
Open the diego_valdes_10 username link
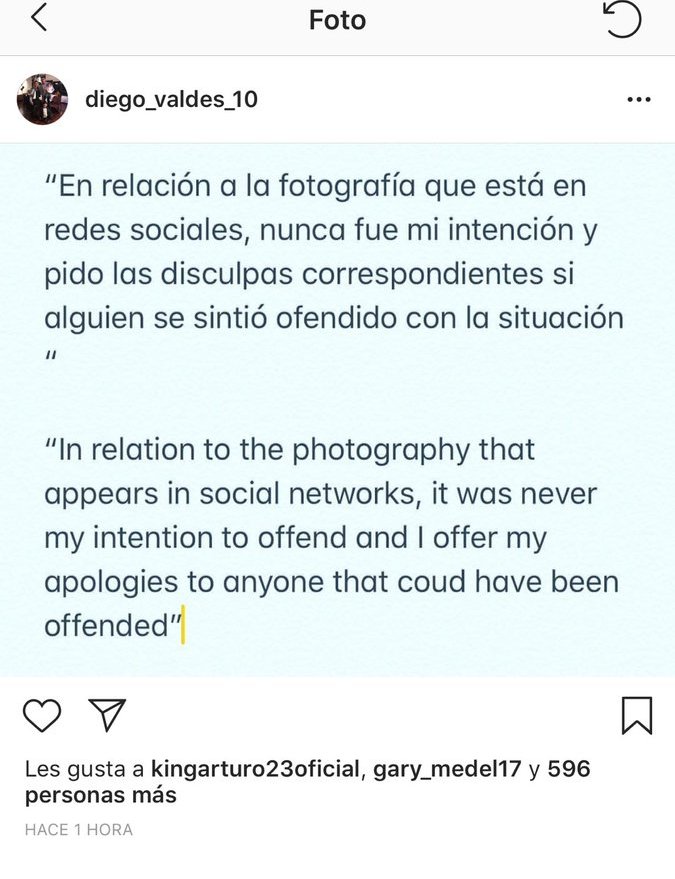[171, 100]
